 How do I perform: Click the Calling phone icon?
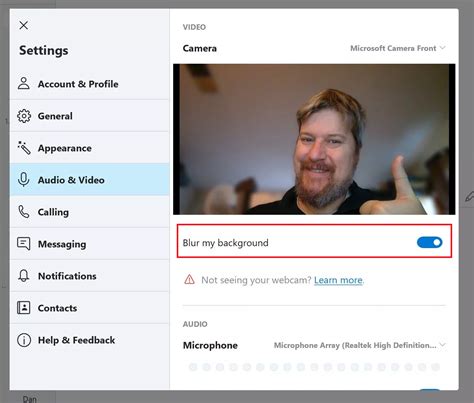pos(24,212)
